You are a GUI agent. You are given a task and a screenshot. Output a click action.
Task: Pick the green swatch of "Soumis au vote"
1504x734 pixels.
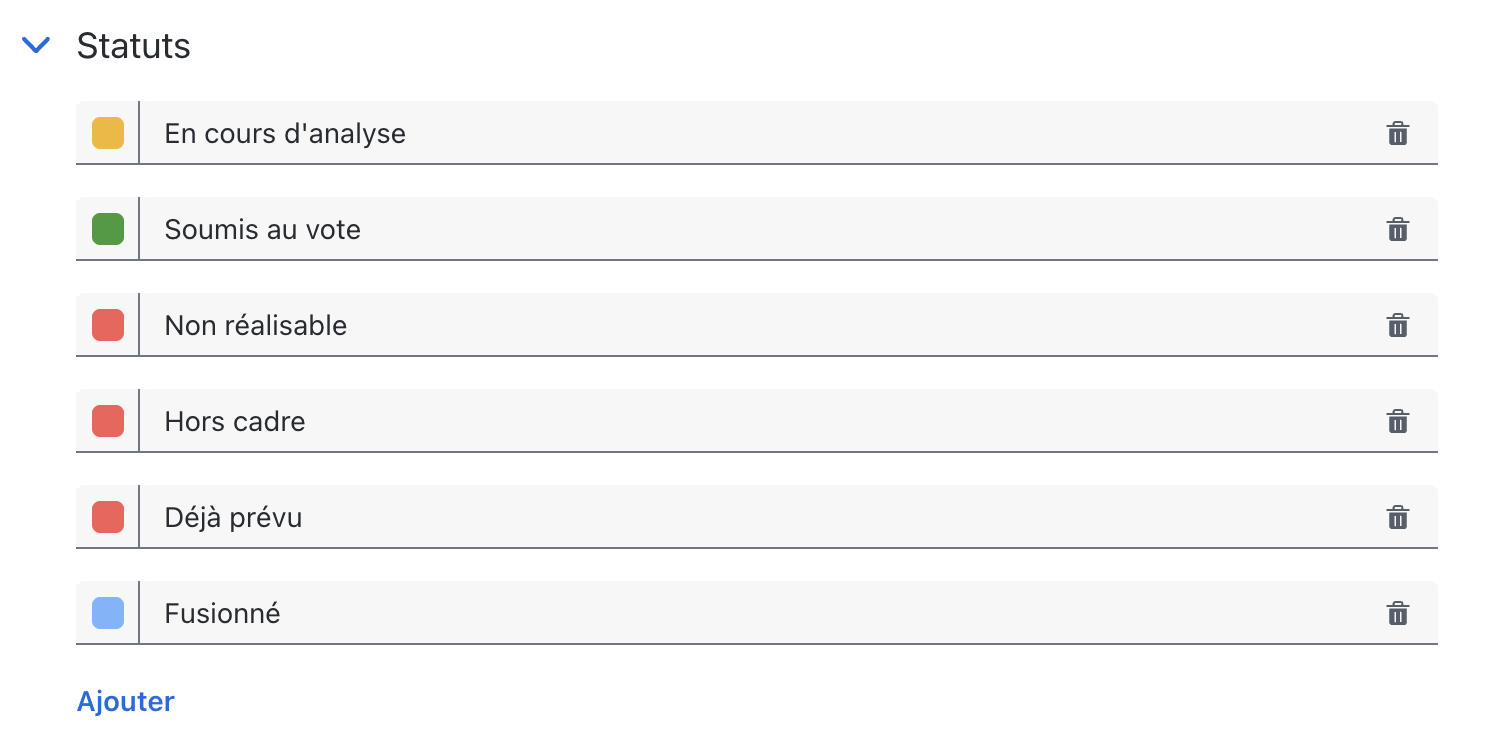(x=108, y=229)
